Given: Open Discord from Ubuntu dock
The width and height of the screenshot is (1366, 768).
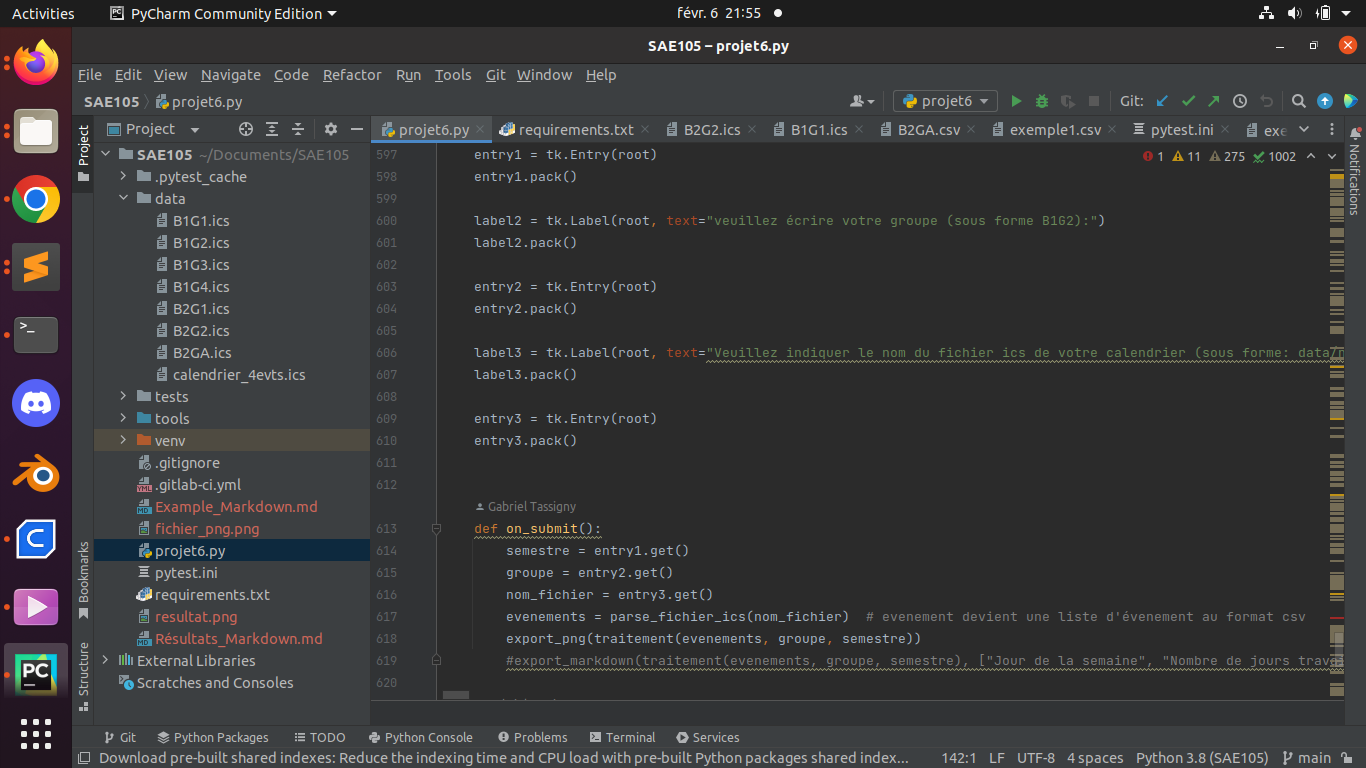Looking at the screenshot, I should pyautogui.click(x=36, y=403).
